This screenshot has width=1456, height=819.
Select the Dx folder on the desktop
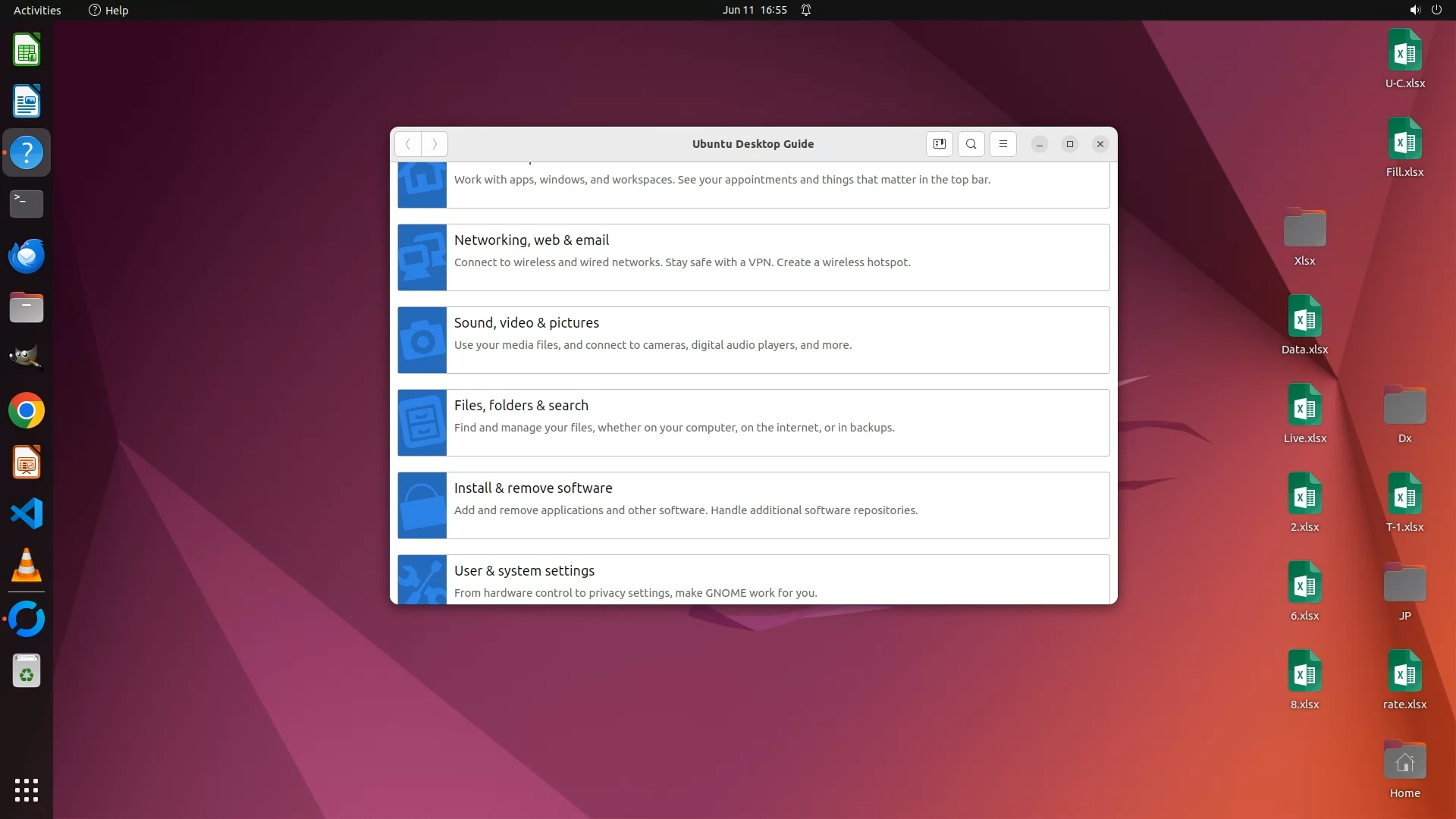coord(1405,414)
